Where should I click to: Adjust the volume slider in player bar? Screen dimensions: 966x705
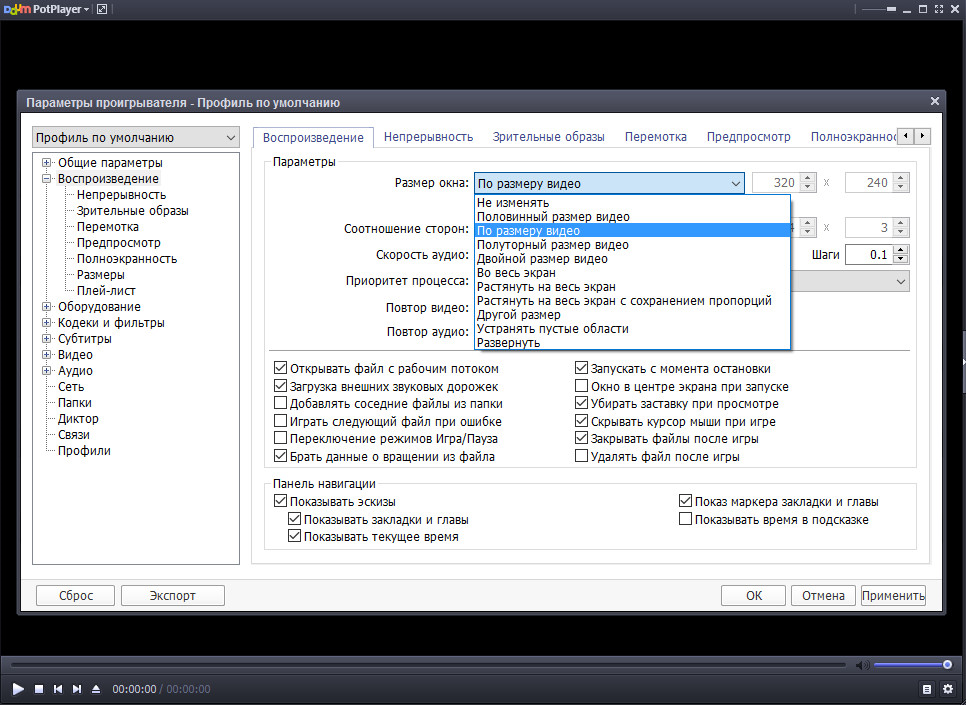pyautogui.click(x=912, y=665)
